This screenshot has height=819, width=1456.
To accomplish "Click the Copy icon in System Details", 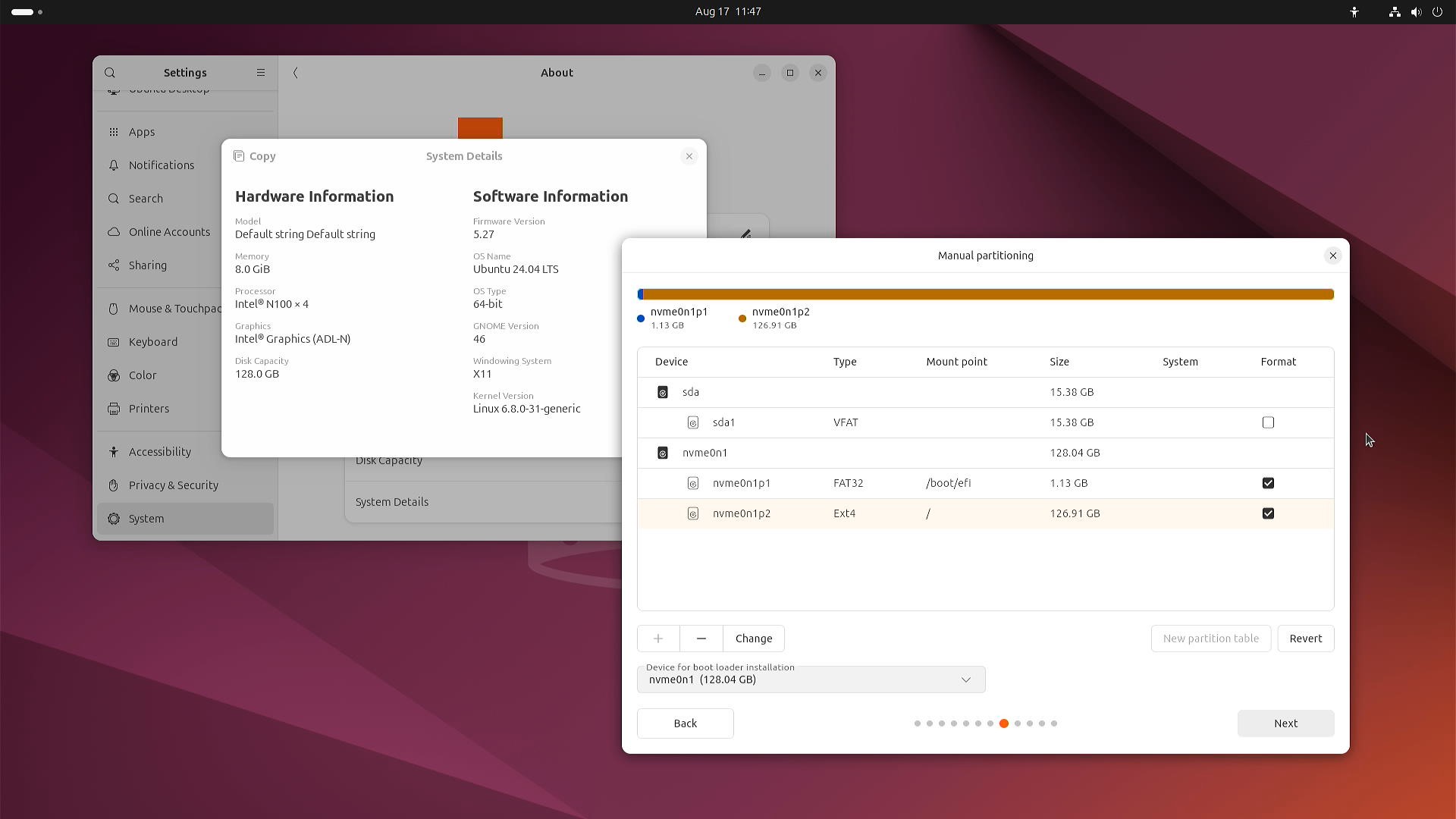I will click(x=239, y=156).
